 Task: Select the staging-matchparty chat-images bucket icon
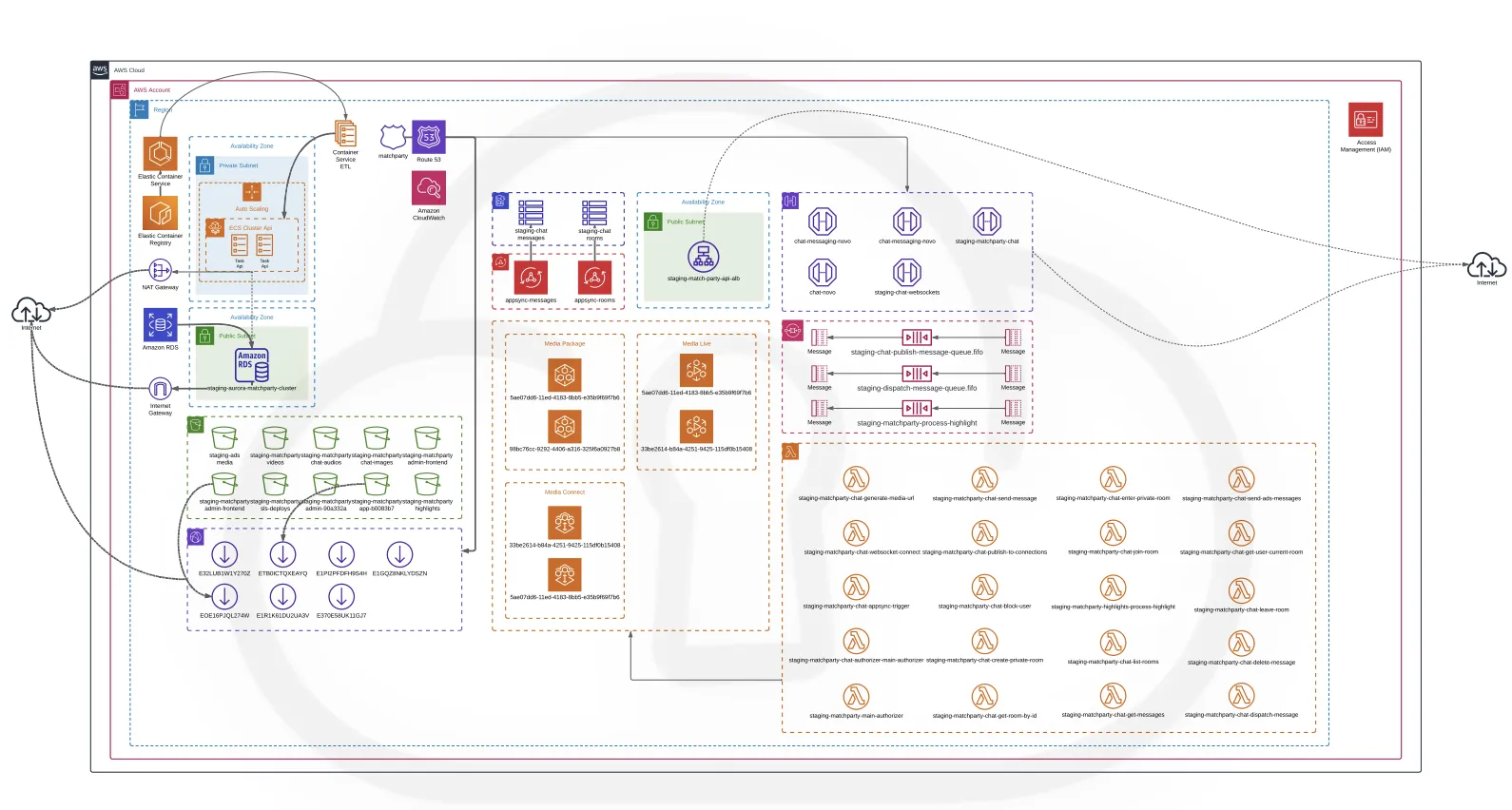point(377,438)
